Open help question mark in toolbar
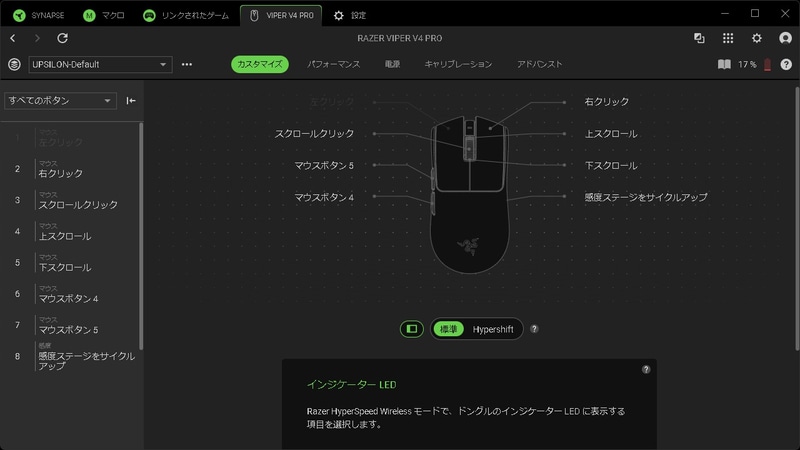 786,64
